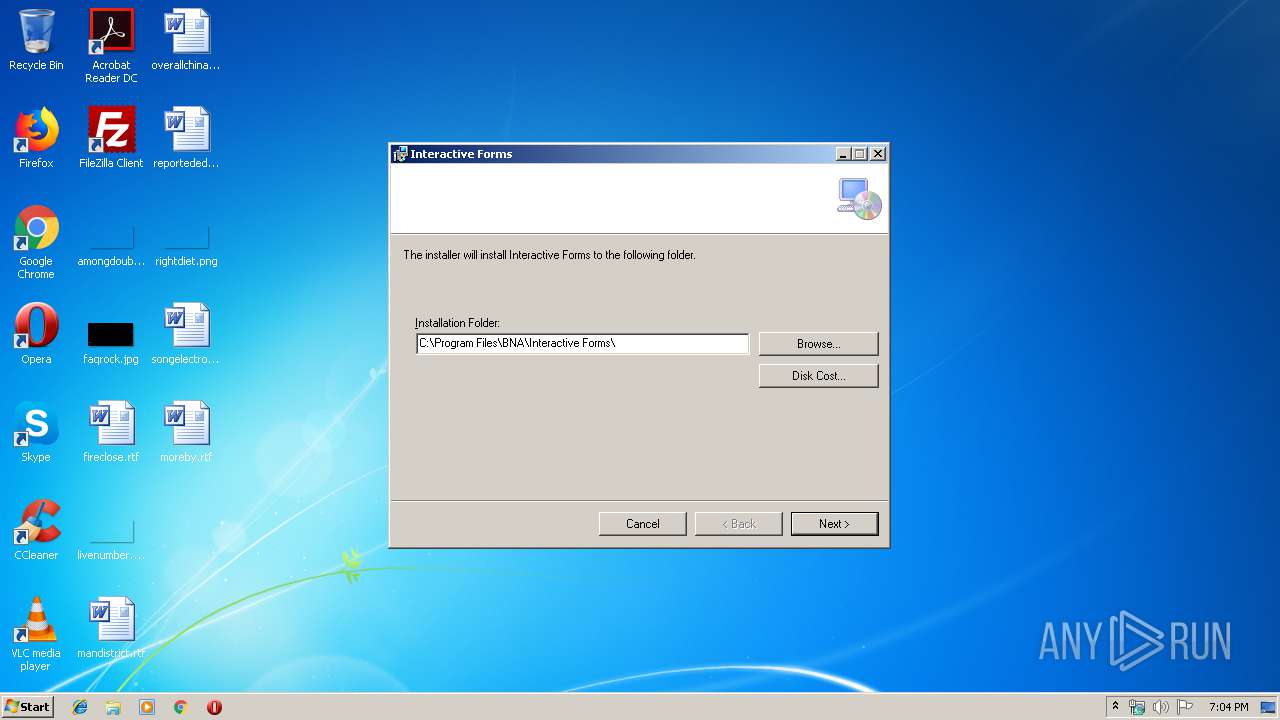Select the amongdoub file icon
Viewport: 1280px width, 720px height.
click(111, 243)
